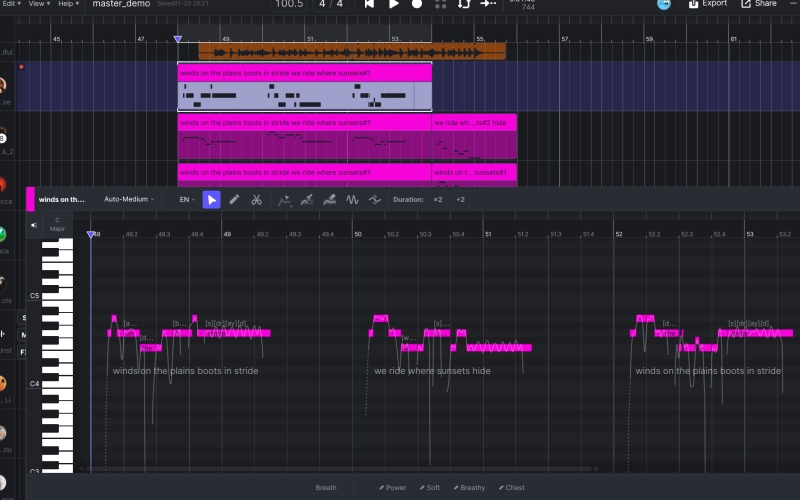
Task: Click the magenta track color swatch
Action: click(x=30, y=199)
